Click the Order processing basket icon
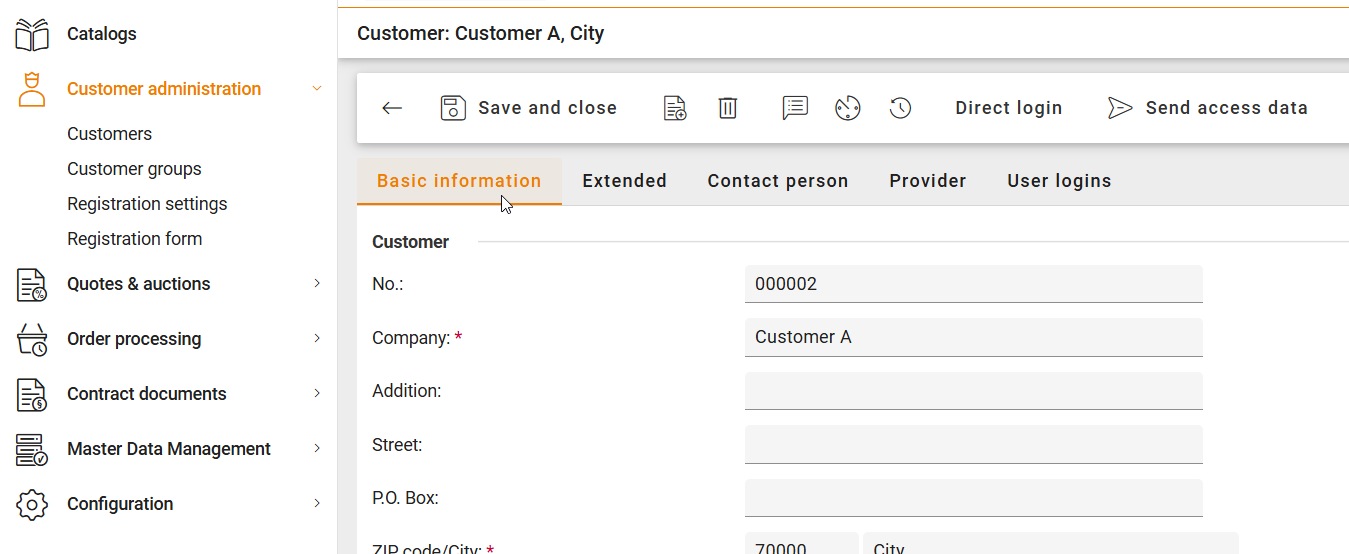This screenshot has width=1349, height=554. pyautogui.click(x=32, y=339)
